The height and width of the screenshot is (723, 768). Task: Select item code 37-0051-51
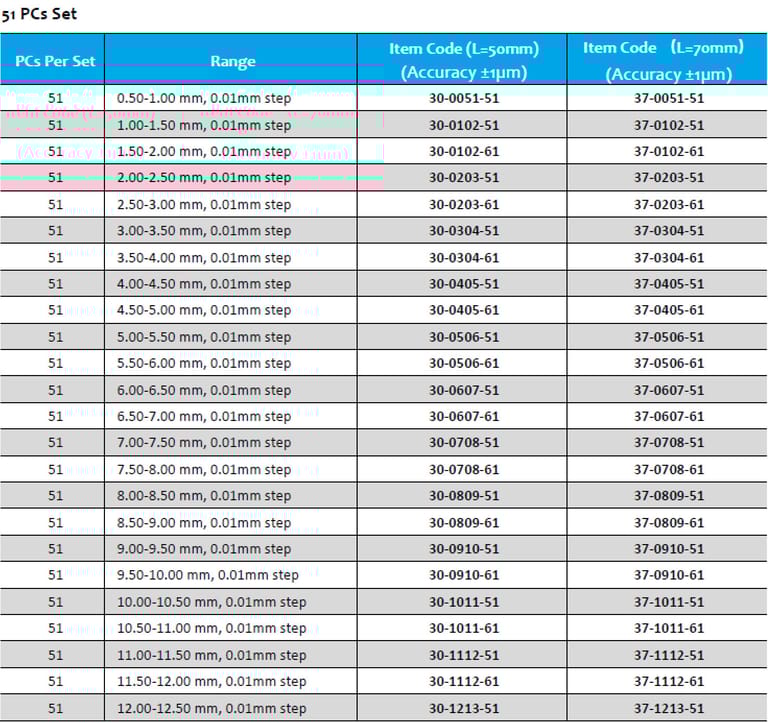[668, 99]
